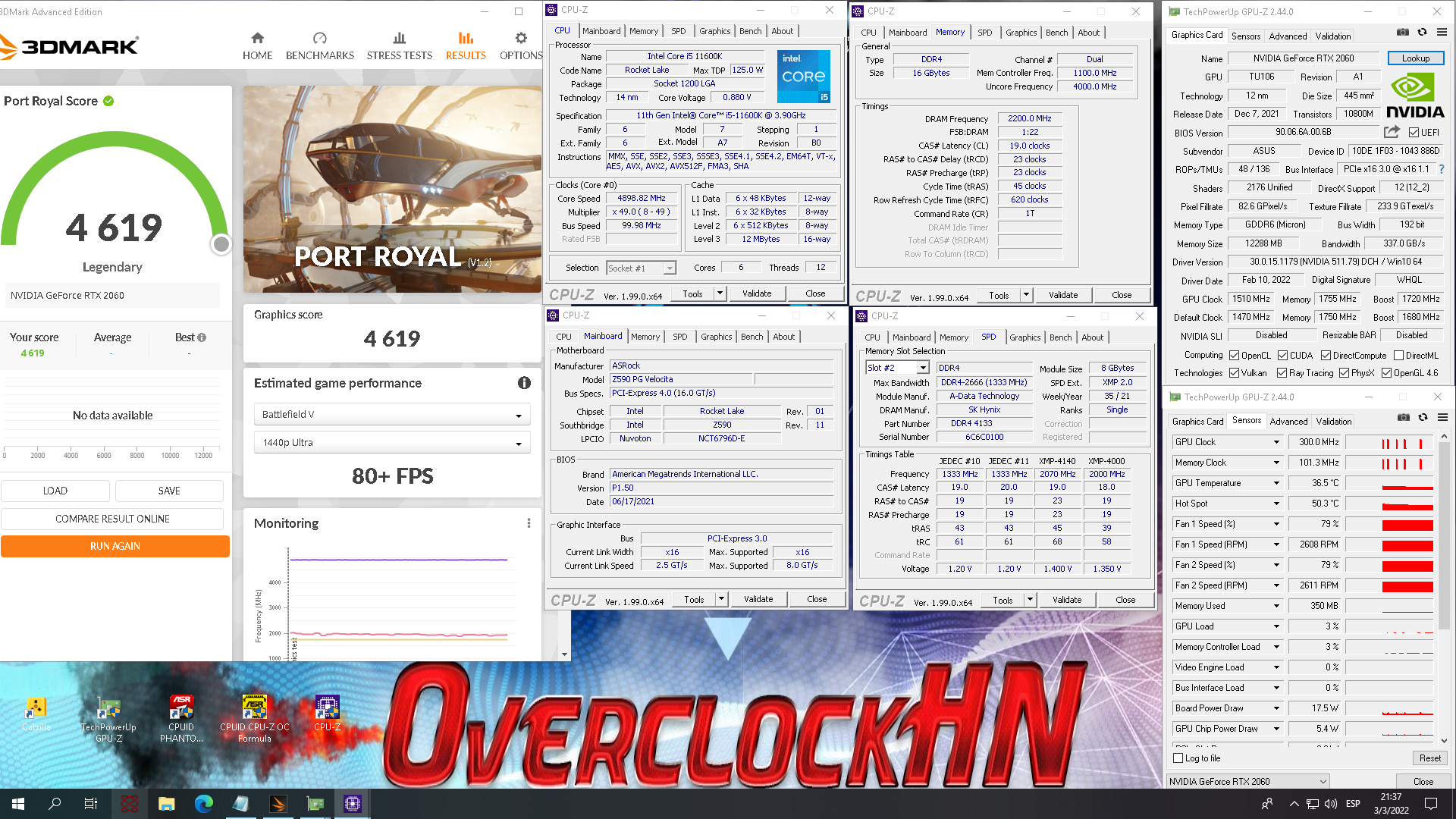Screen dimensions: 1456x819
Task: Open the Monitoring three-dot menu
Action: [529, 523]
